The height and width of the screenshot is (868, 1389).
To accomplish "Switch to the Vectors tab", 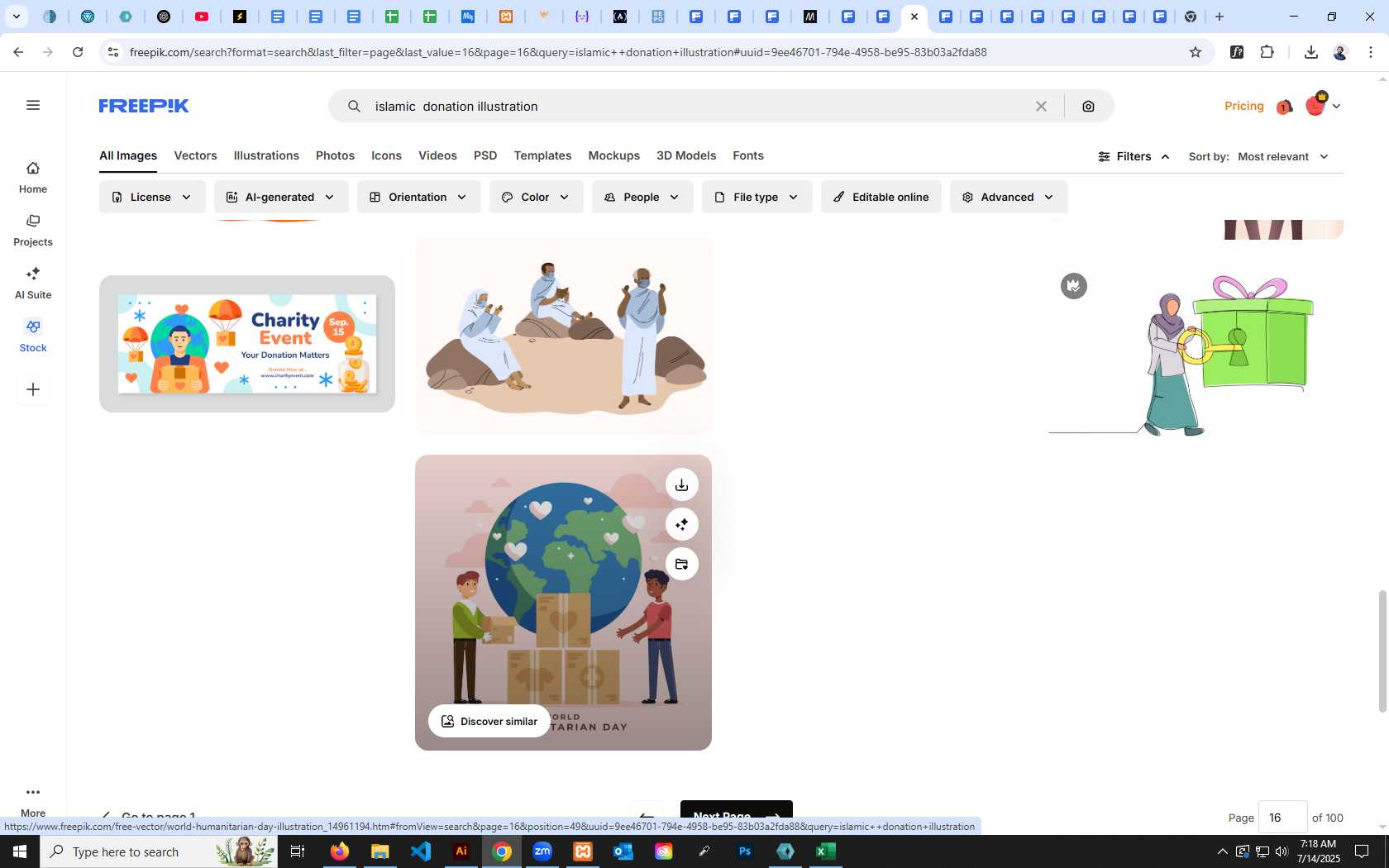I will pyautogui.click(x=195, y=155).
